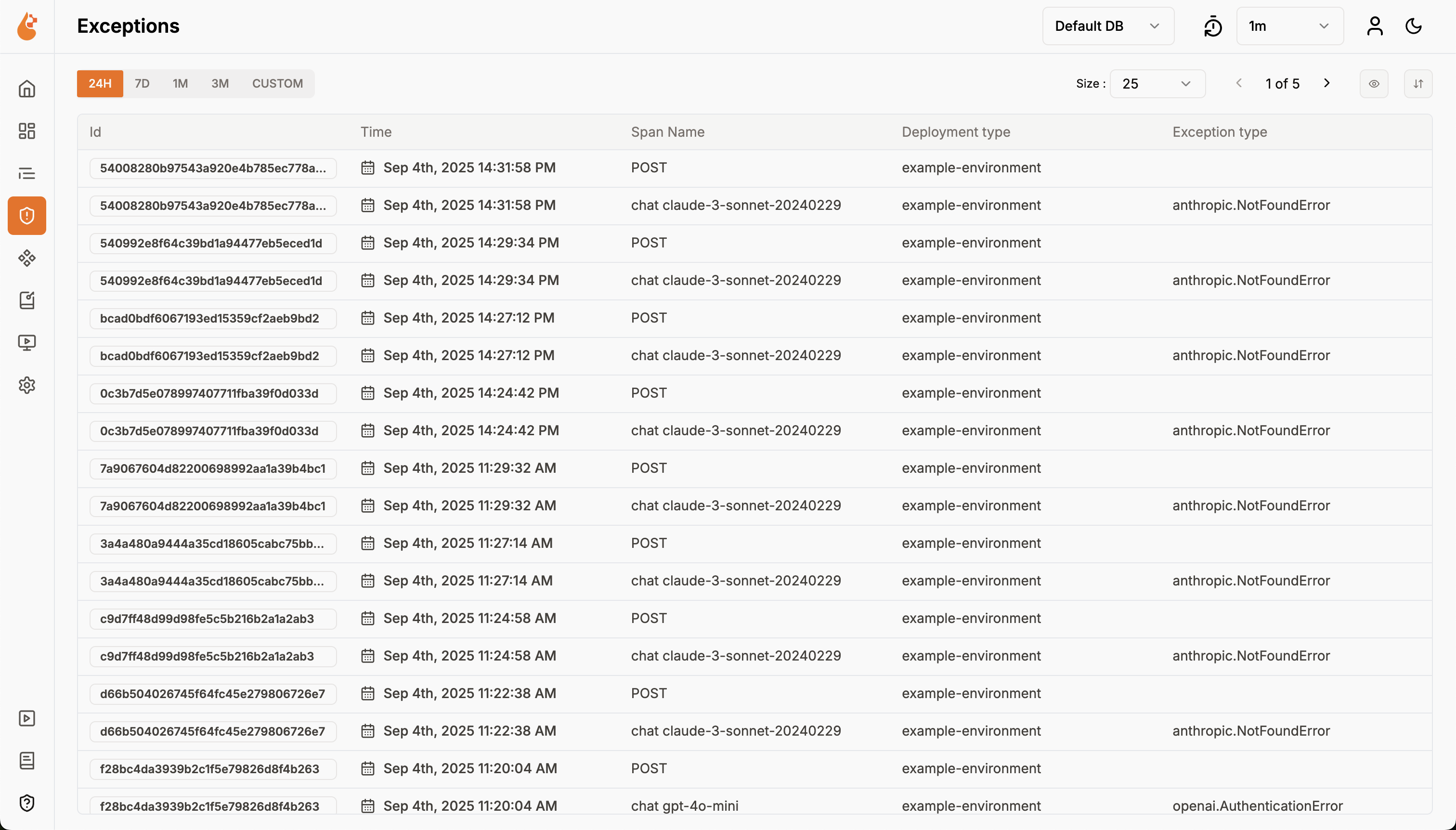1456x830 pixels.
Task: Click the Span Name column header
Action: tap(667, 132)
